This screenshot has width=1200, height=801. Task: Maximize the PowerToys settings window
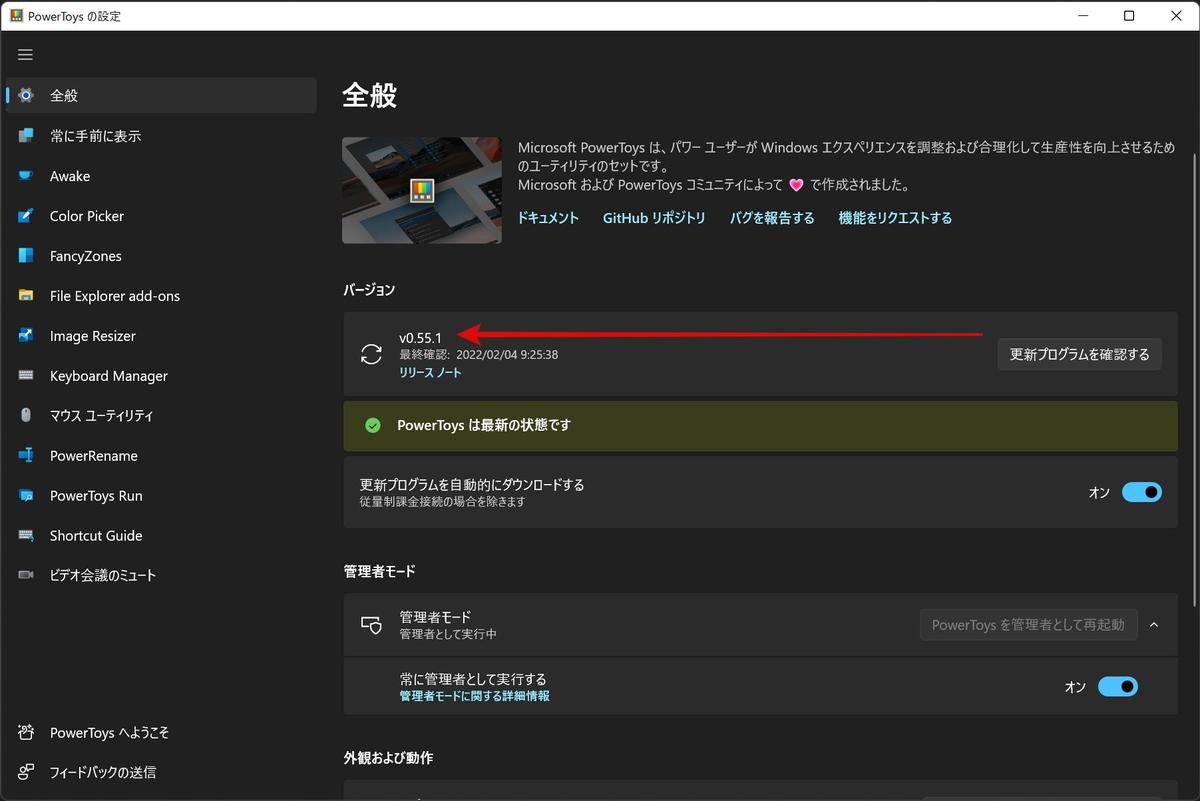coord(1129,16)
